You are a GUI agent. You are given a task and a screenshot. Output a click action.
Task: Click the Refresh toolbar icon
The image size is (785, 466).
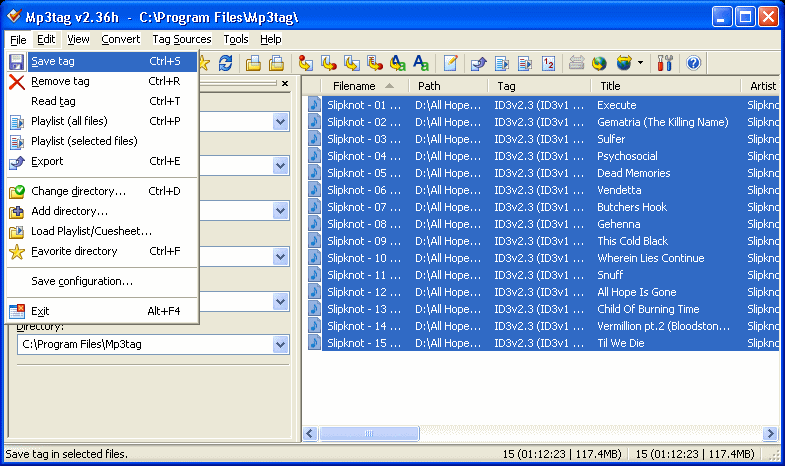click(225, 63)
